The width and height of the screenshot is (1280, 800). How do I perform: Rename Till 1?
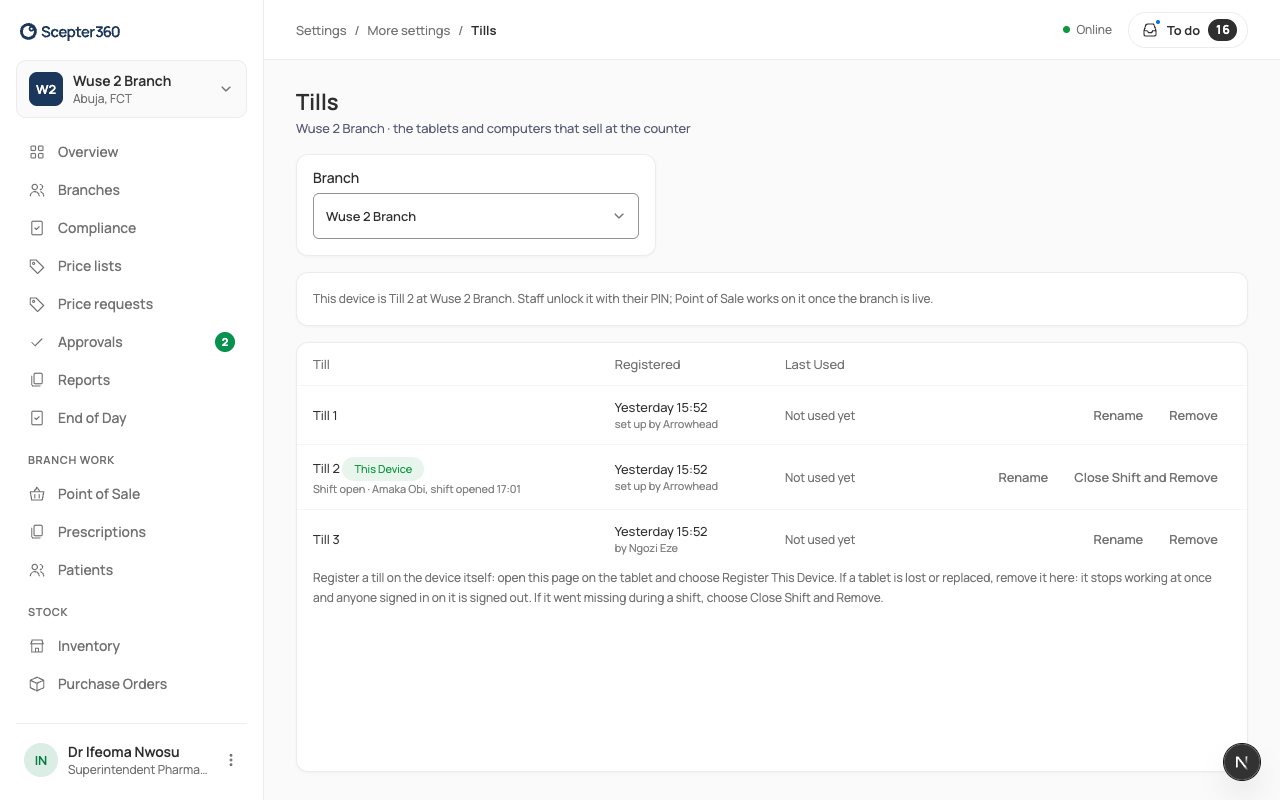[1118, 416]
